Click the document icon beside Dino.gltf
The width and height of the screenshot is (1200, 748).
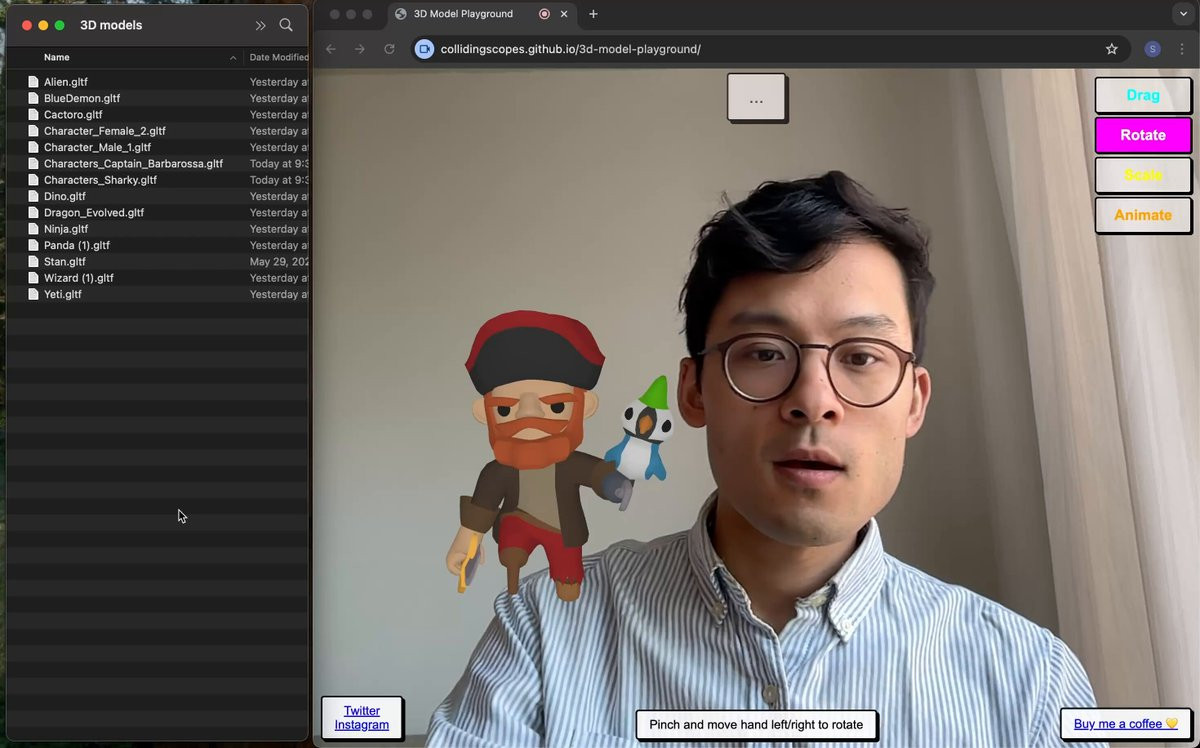[x=33, y=196]
